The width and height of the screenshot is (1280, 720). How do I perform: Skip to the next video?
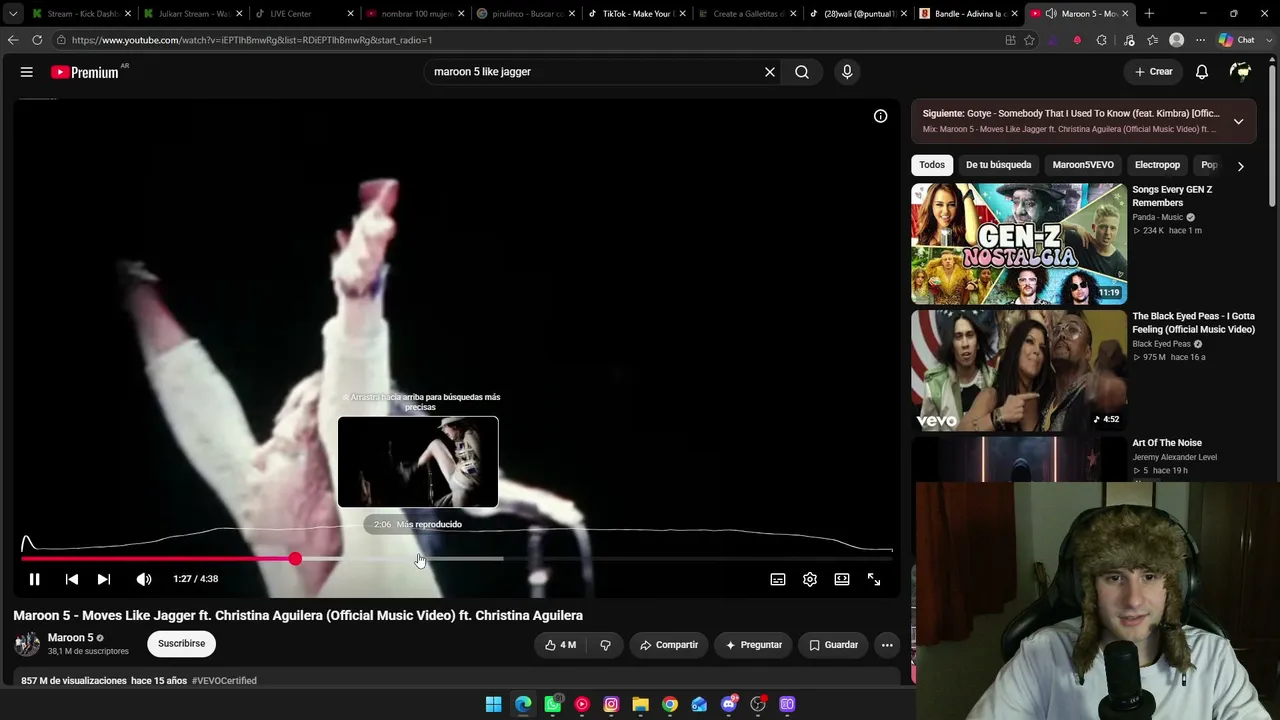104,579
